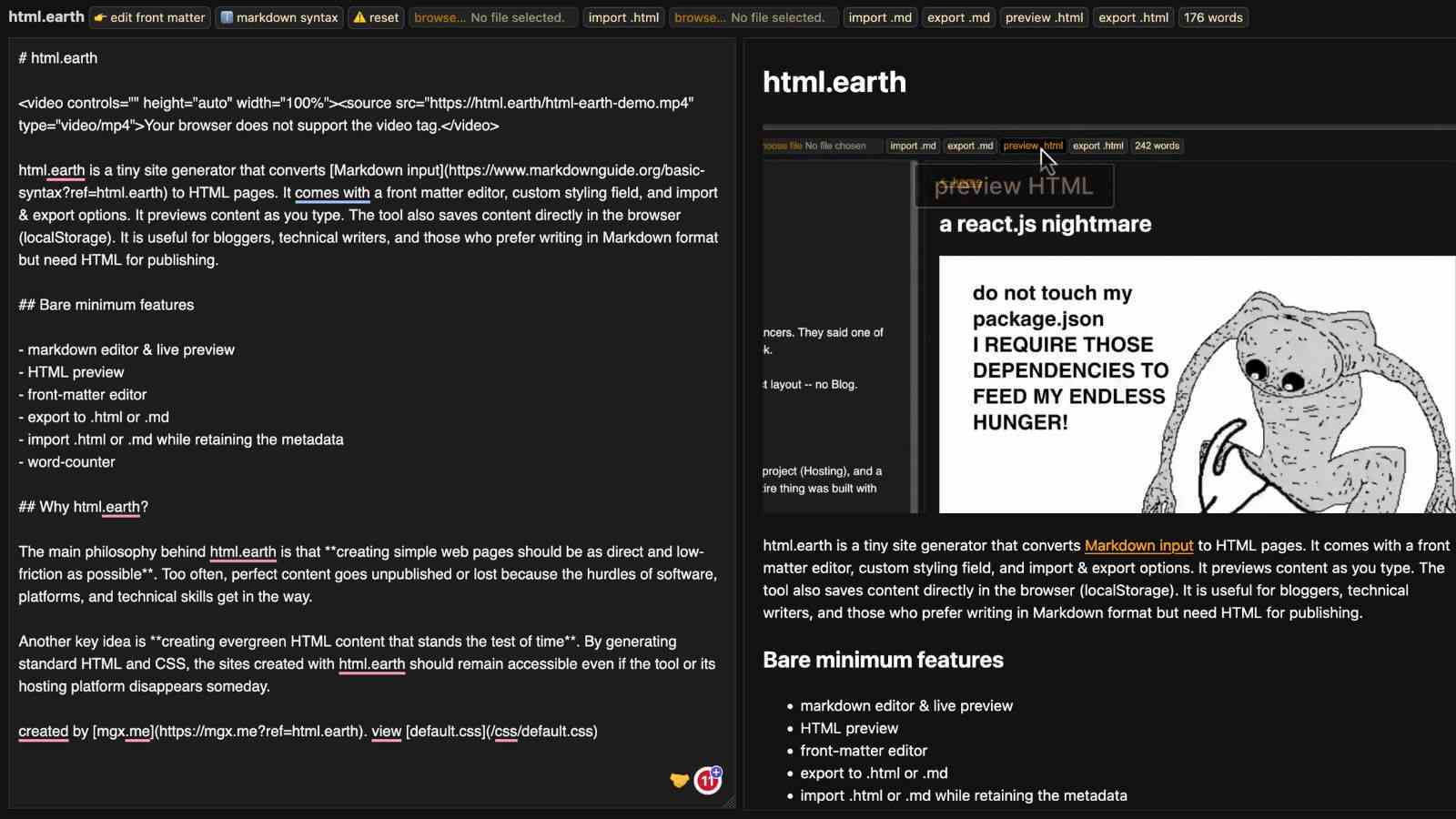Click the '## Bare minimum features' line in editor
The width and height of the screenshot is (1456, 819).
(106, 305)
